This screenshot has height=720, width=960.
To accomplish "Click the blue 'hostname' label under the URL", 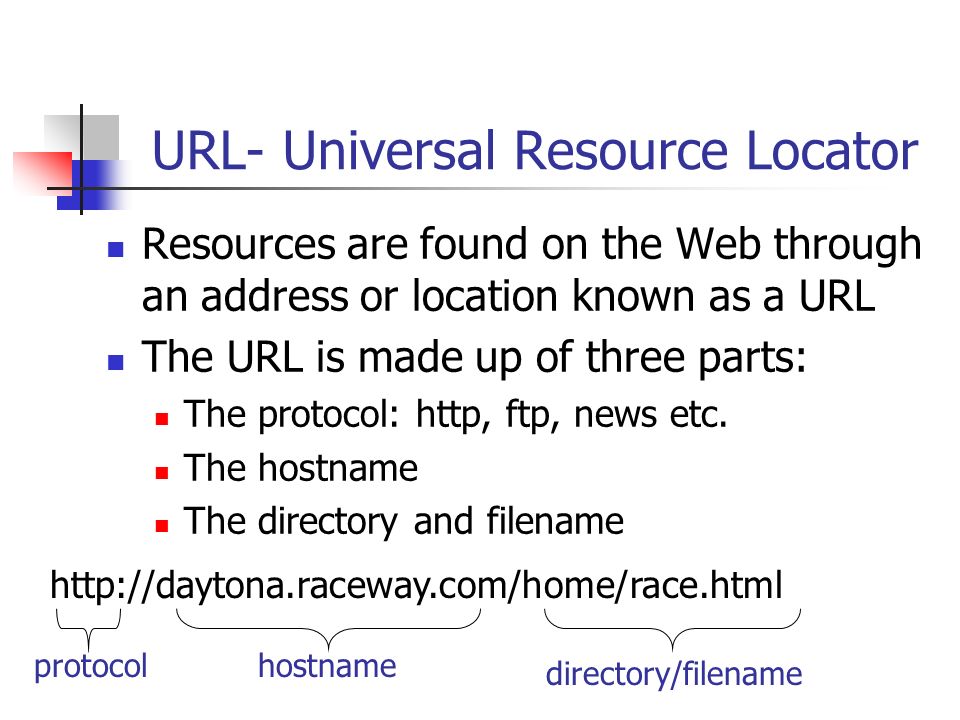I will (328, 666).
